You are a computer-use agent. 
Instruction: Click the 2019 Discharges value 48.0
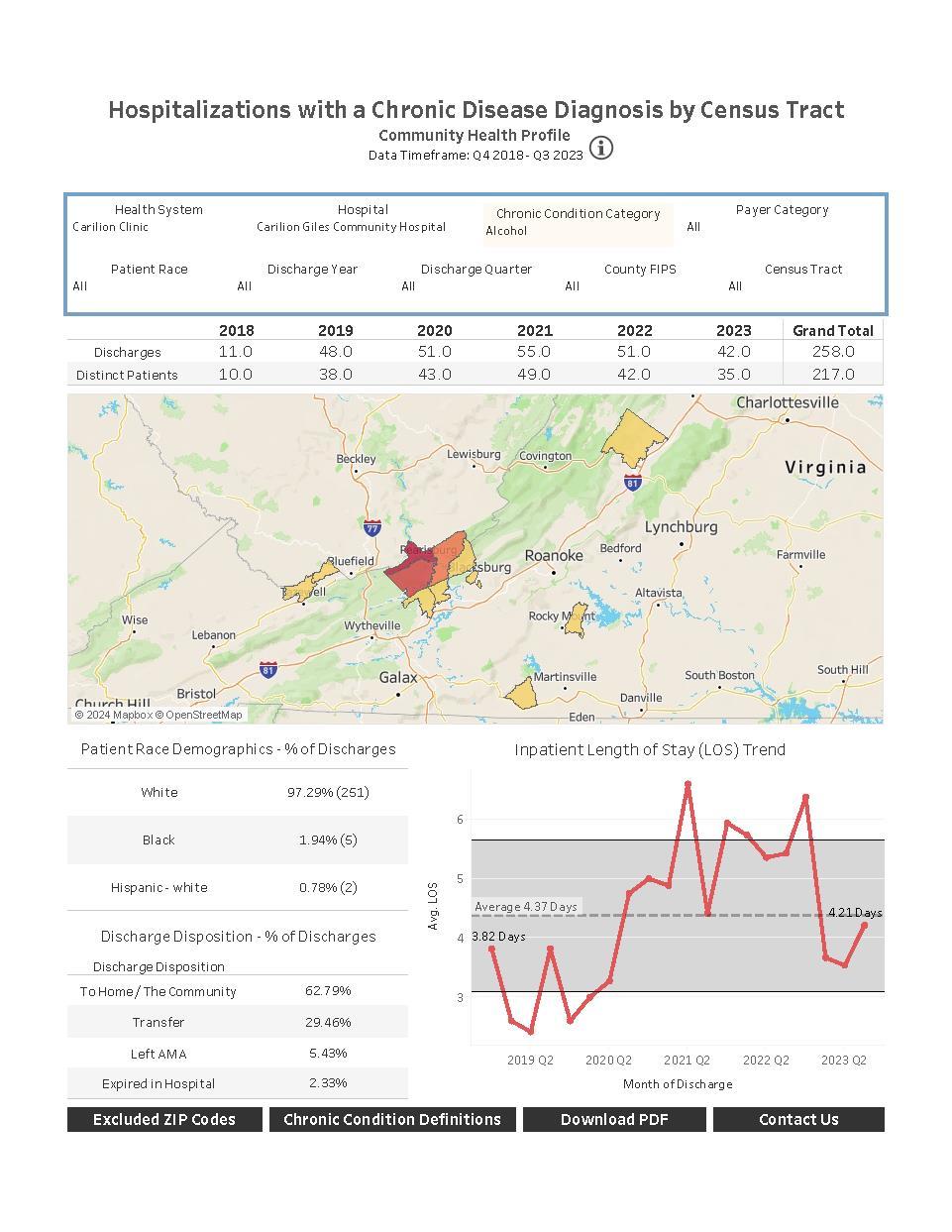click(x=336, y=352)
